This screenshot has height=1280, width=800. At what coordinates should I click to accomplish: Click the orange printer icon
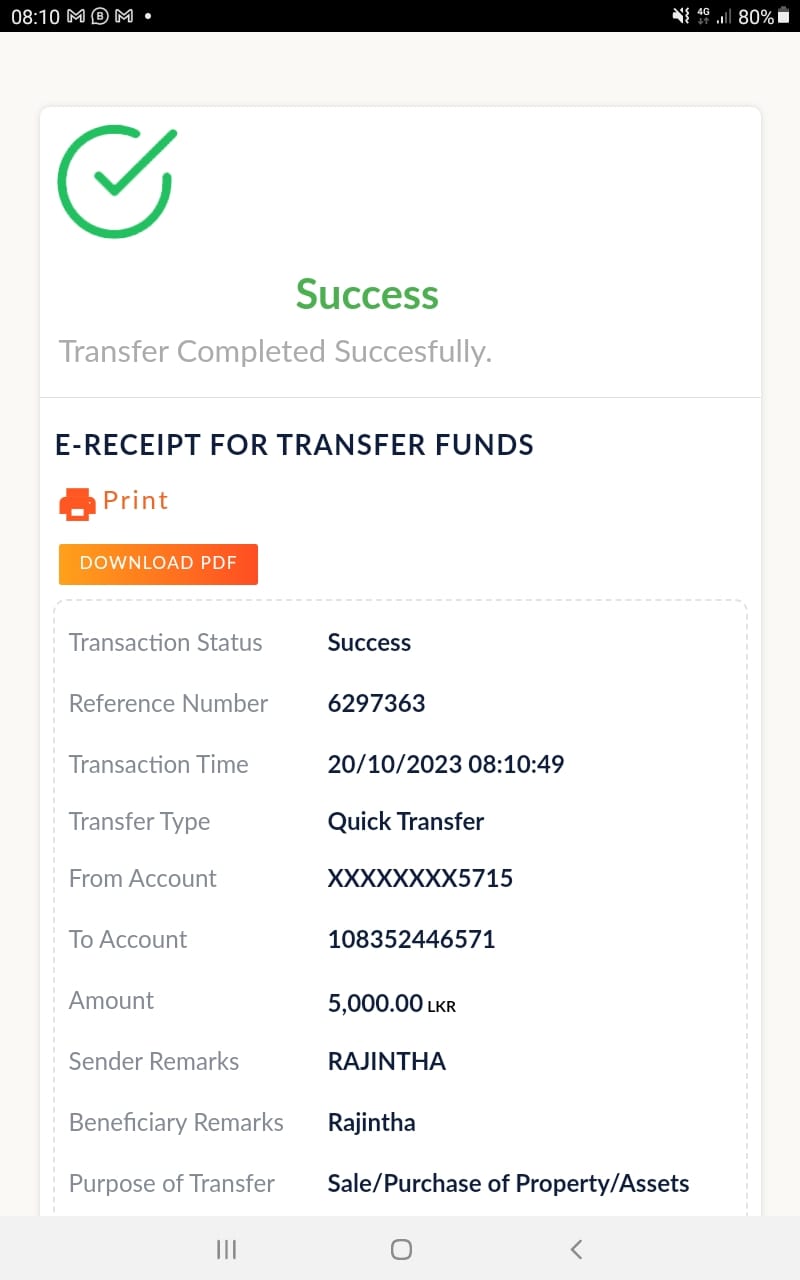(x=77, y=503)
